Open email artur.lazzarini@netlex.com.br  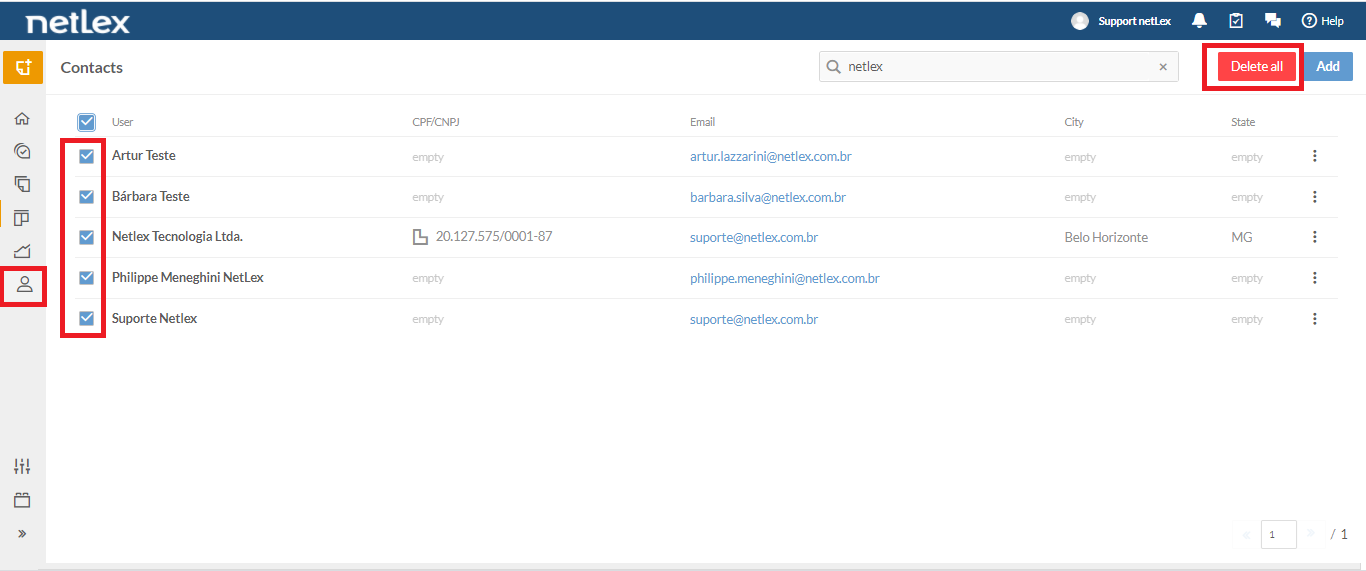coord(771,157)
